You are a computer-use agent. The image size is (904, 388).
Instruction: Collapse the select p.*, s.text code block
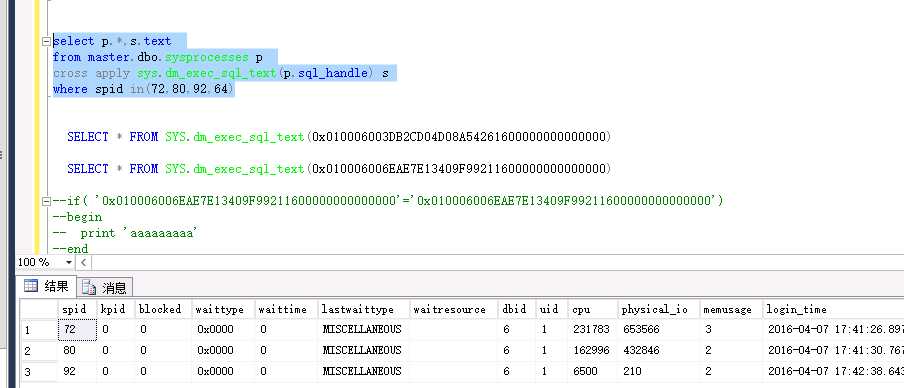[46, 42]
